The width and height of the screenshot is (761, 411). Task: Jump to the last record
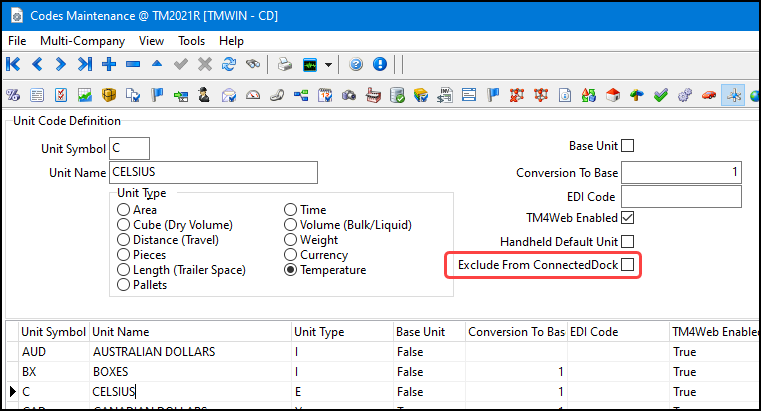pyautogui.click(x=85, y=65)
